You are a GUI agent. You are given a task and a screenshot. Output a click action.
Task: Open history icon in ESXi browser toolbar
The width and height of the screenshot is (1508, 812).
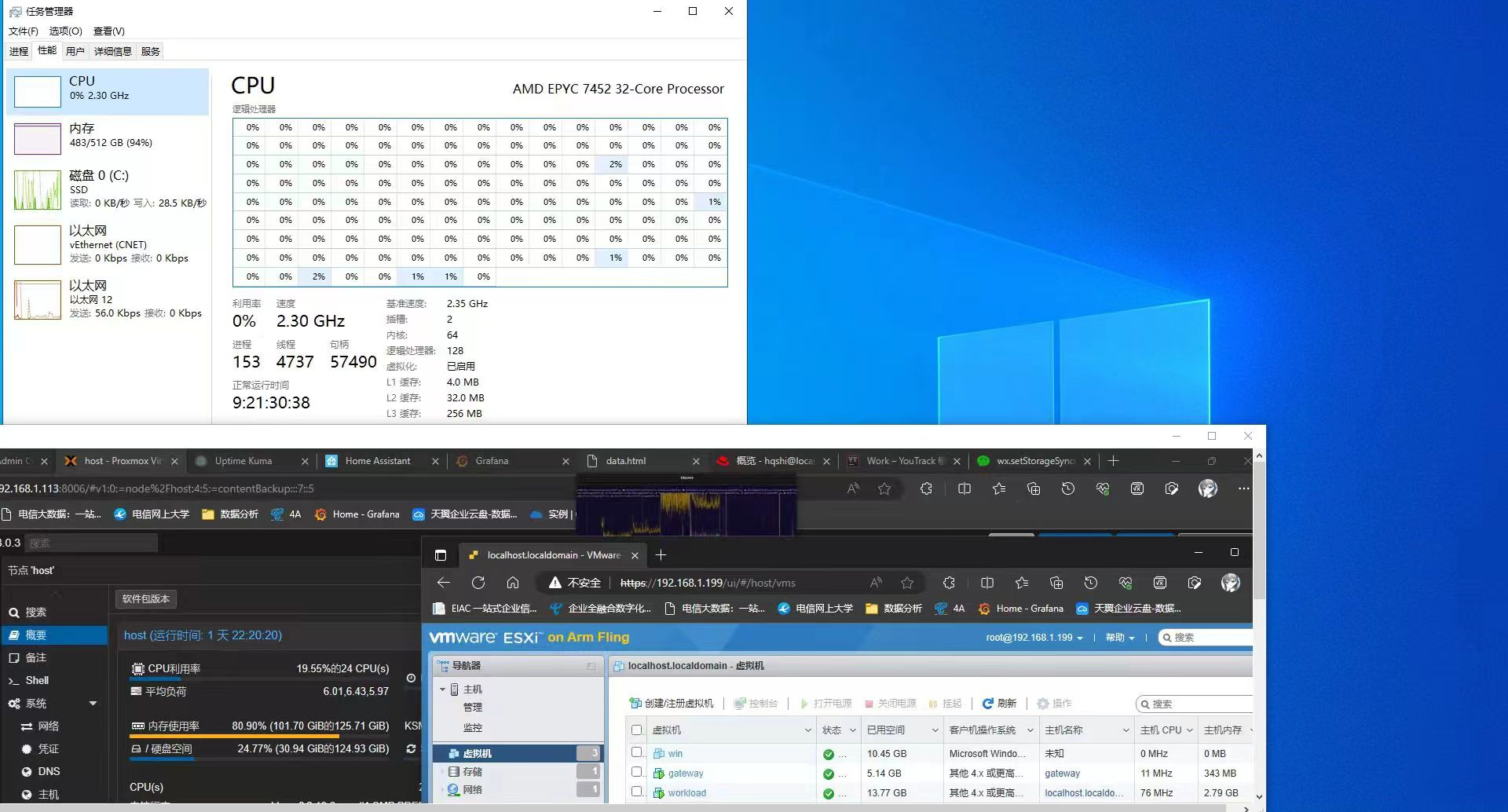1091,583
